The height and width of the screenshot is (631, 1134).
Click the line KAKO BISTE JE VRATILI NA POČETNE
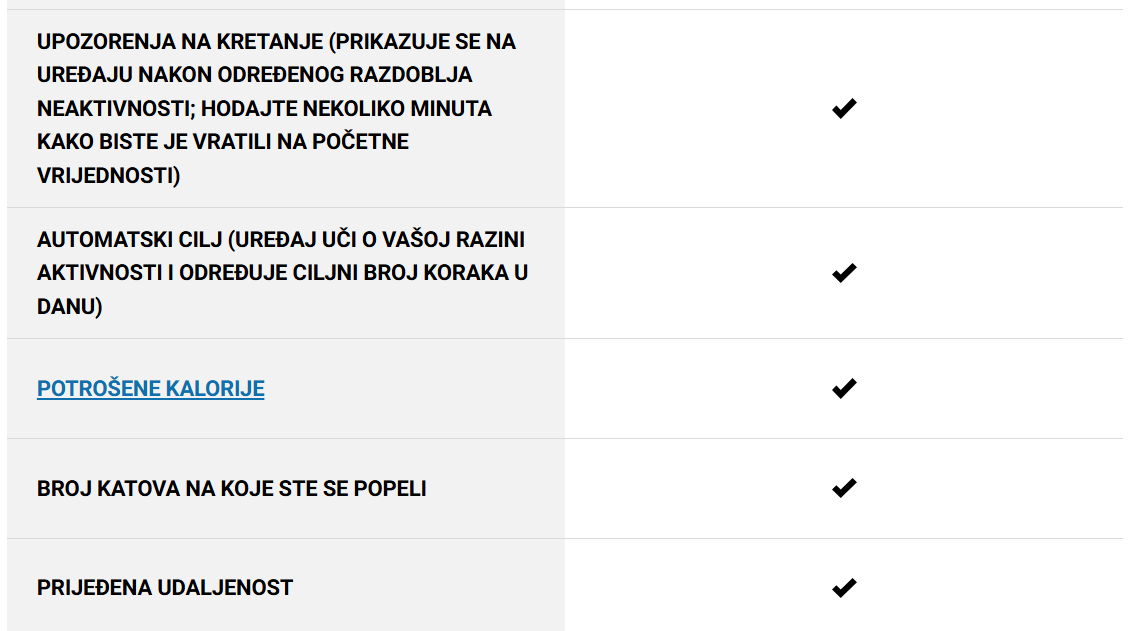(223, 142)
